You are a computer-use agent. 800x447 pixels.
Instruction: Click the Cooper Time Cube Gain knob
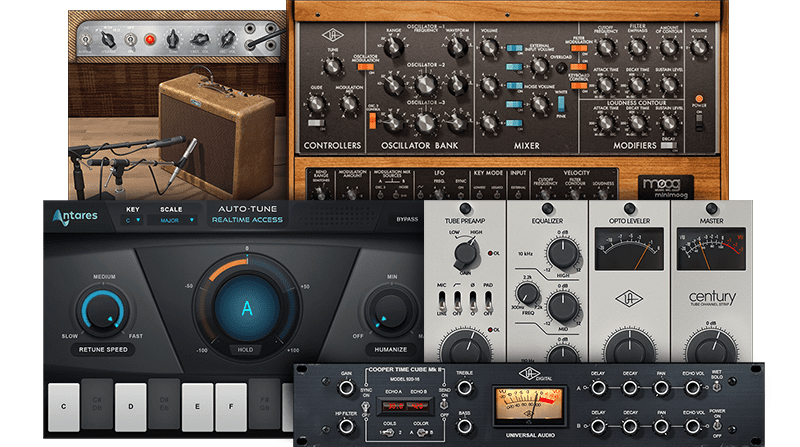(346, 388)
